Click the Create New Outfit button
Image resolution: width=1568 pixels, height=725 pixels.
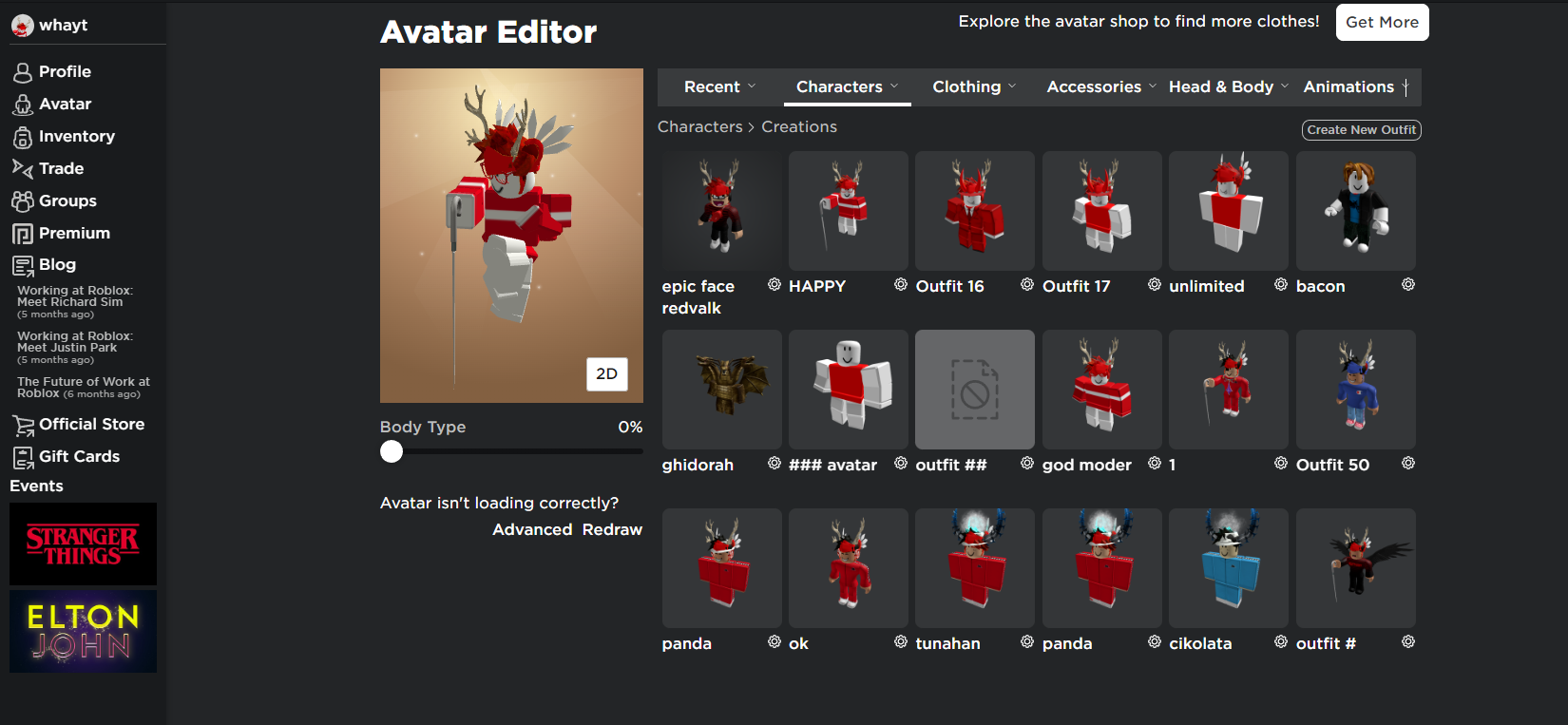[1361, 130]
